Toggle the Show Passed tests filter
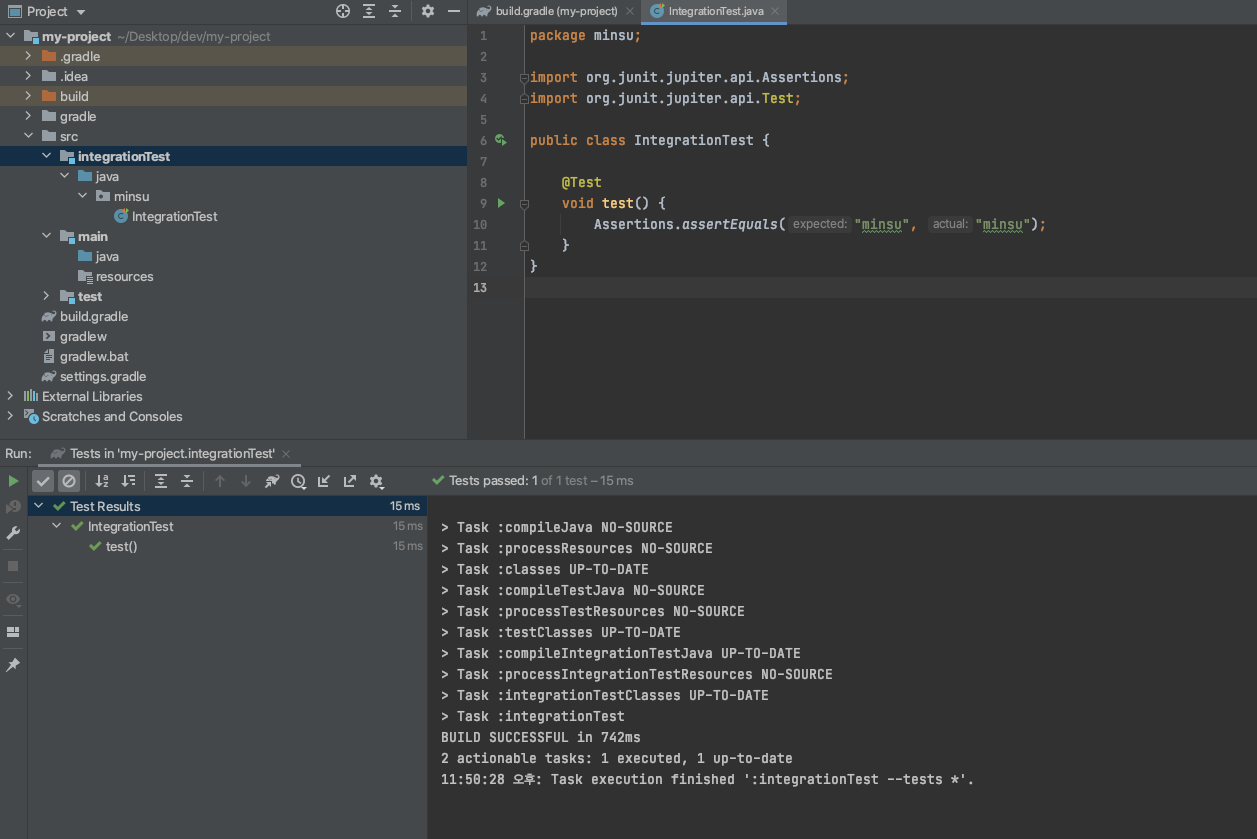Image resolution: width=1257 pixels, height=839 pixels. pyautogui.click(x=43, y=481)
